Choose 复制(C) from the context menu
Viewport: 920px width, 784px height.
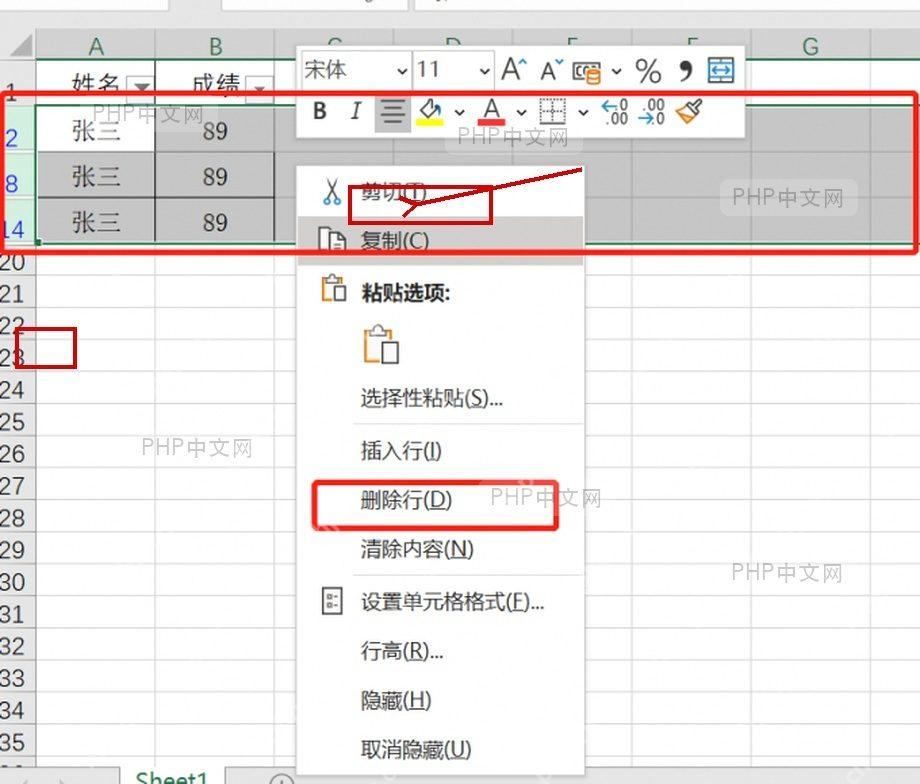(x=441, y=241)
